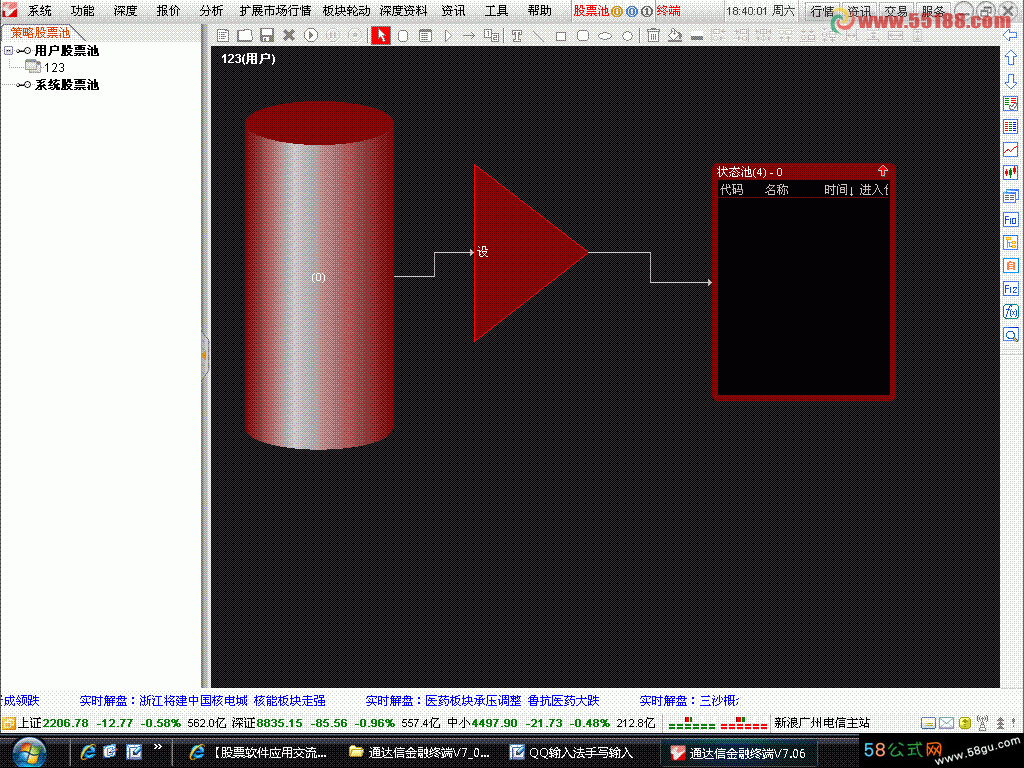
Task: Open the 系统 menu
Action: coord(40,11)
